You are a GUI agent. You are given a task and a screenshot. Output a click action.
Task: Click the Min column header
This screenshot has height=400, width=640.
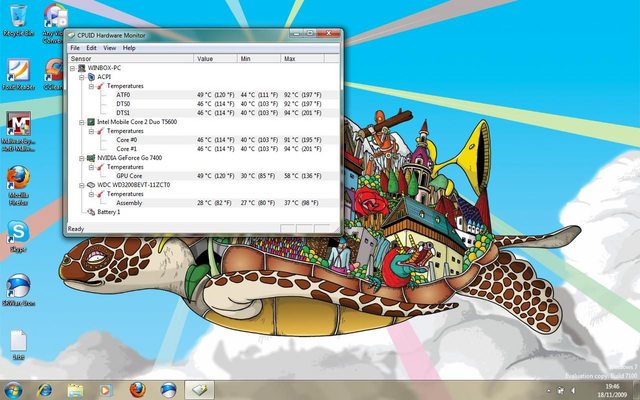click(x=259, y=59)
